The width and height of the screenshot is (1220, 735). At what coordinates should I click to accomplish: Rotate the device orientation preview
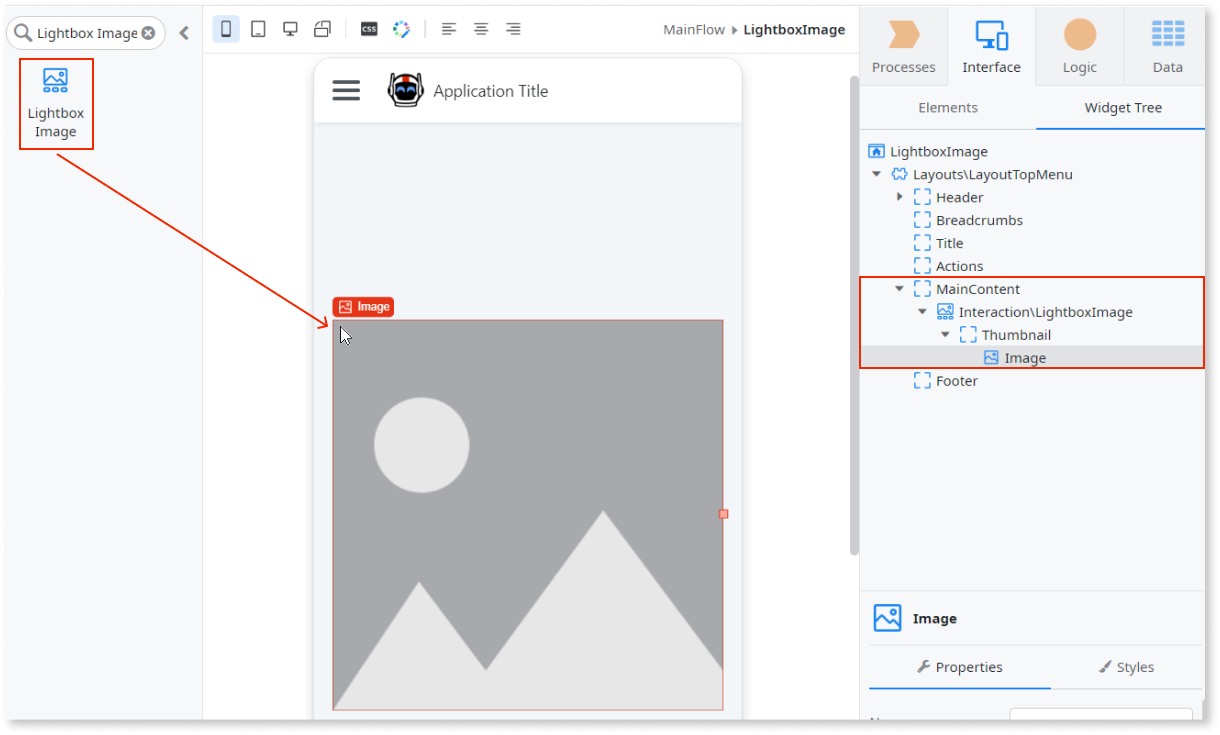[x=322, y=28]
